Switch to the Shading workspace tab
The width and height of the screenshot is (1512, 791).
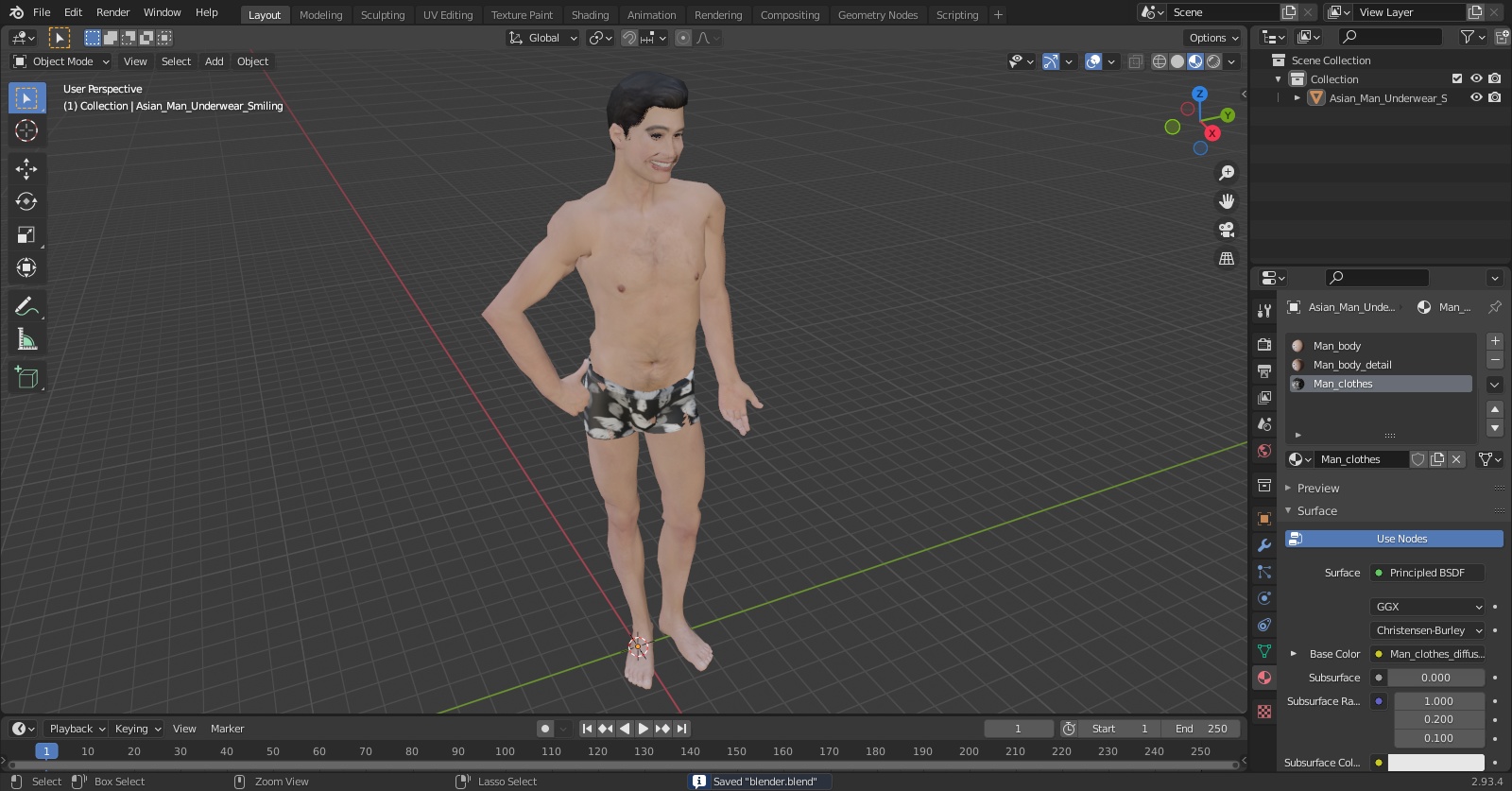point(590,15)
